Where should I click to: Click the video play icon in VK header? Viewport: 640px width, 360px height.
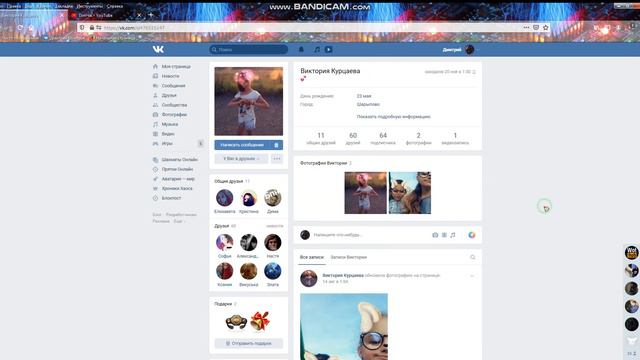tap(329, 49)
